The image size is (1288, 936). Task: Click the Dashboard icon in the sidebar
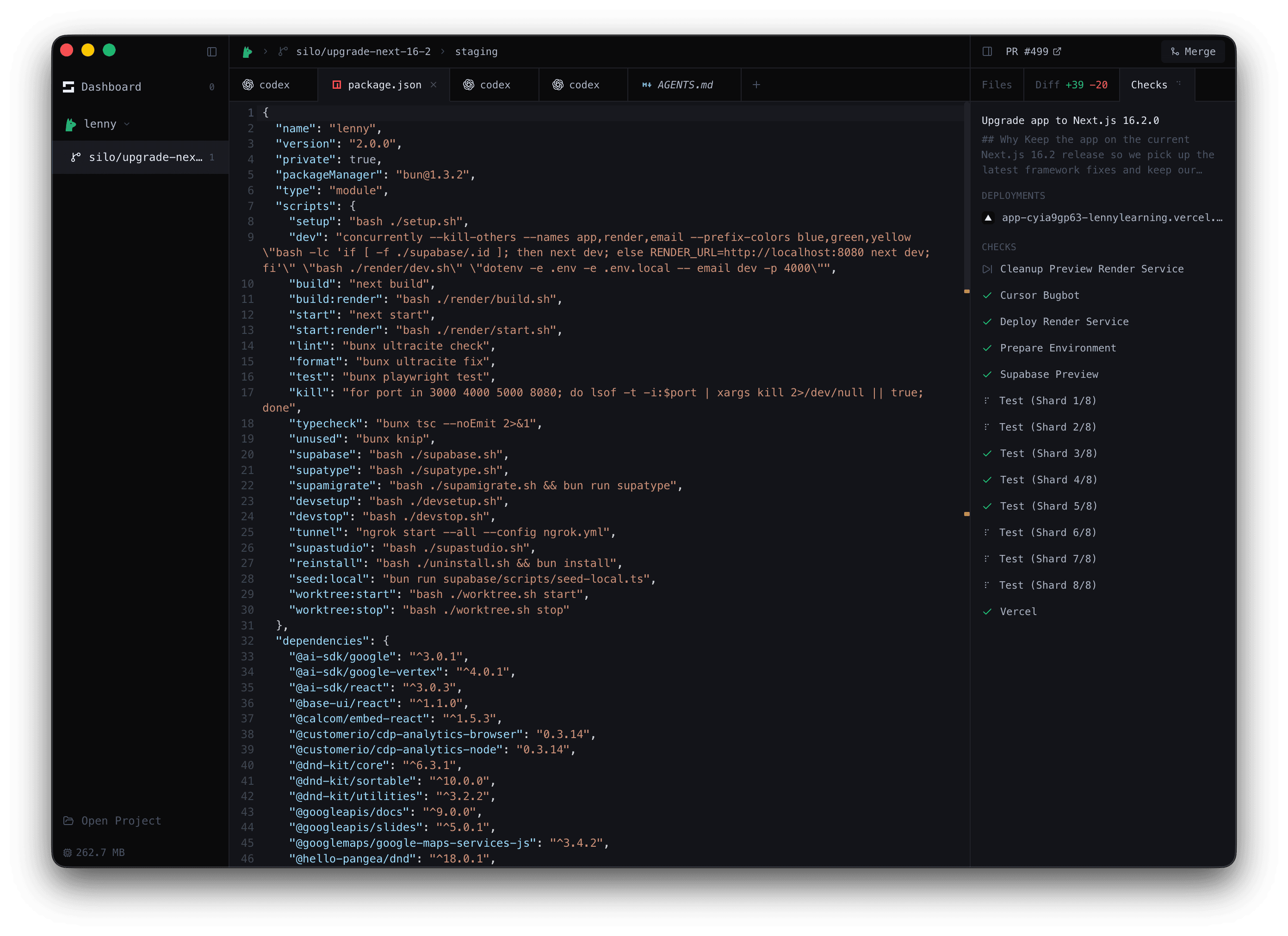pos(69,86)
